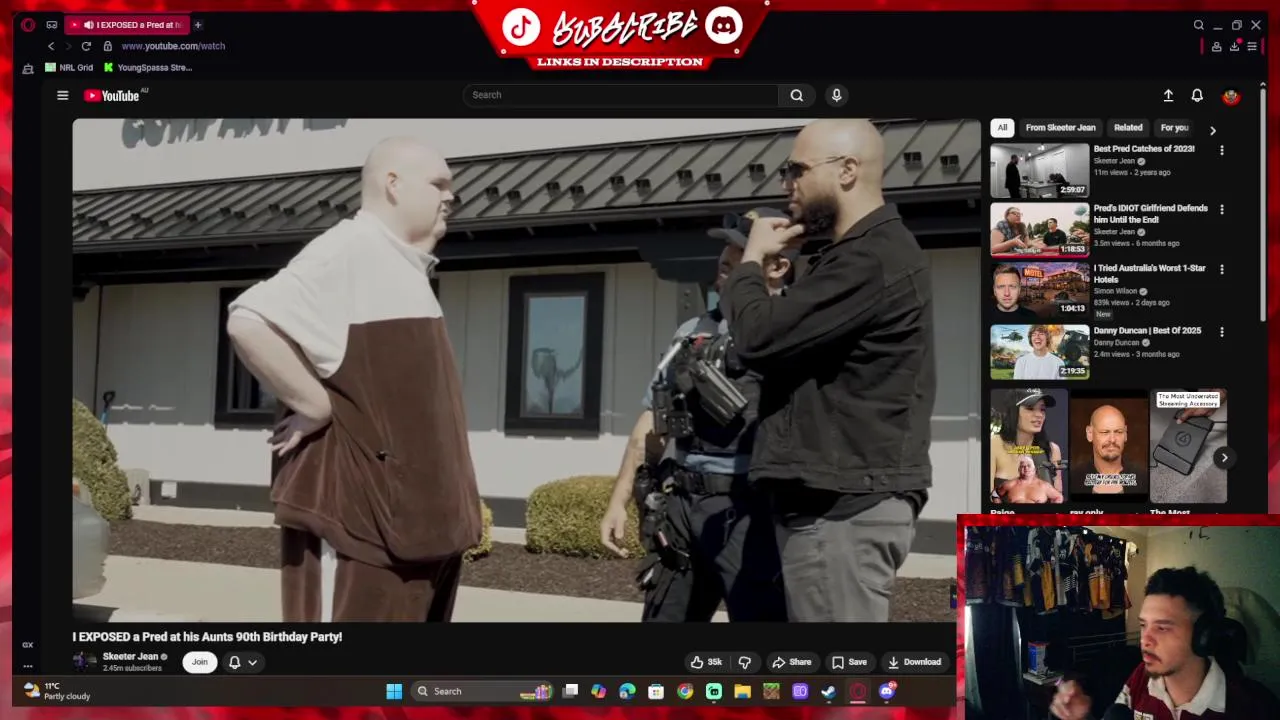1280x720 pixels.
Task: Show next Shorts with arrow
Action: (x=1224, y=457)
